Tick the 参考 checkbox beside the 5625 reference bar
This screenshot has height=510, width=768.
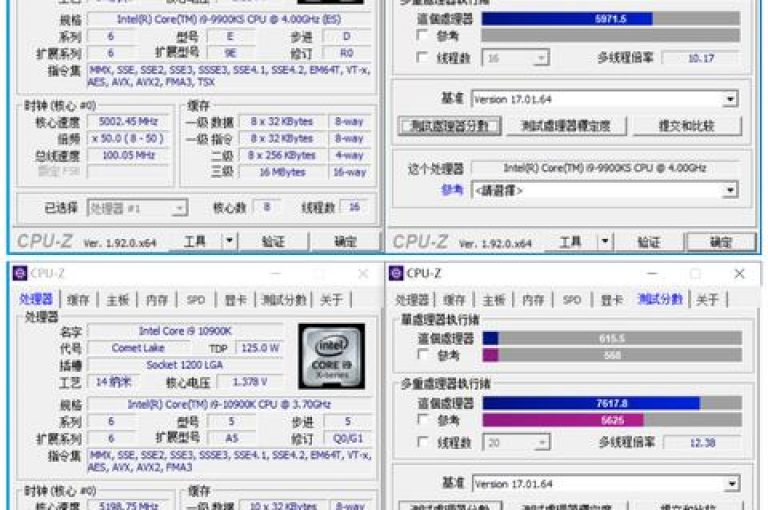(x=422, y=419)
